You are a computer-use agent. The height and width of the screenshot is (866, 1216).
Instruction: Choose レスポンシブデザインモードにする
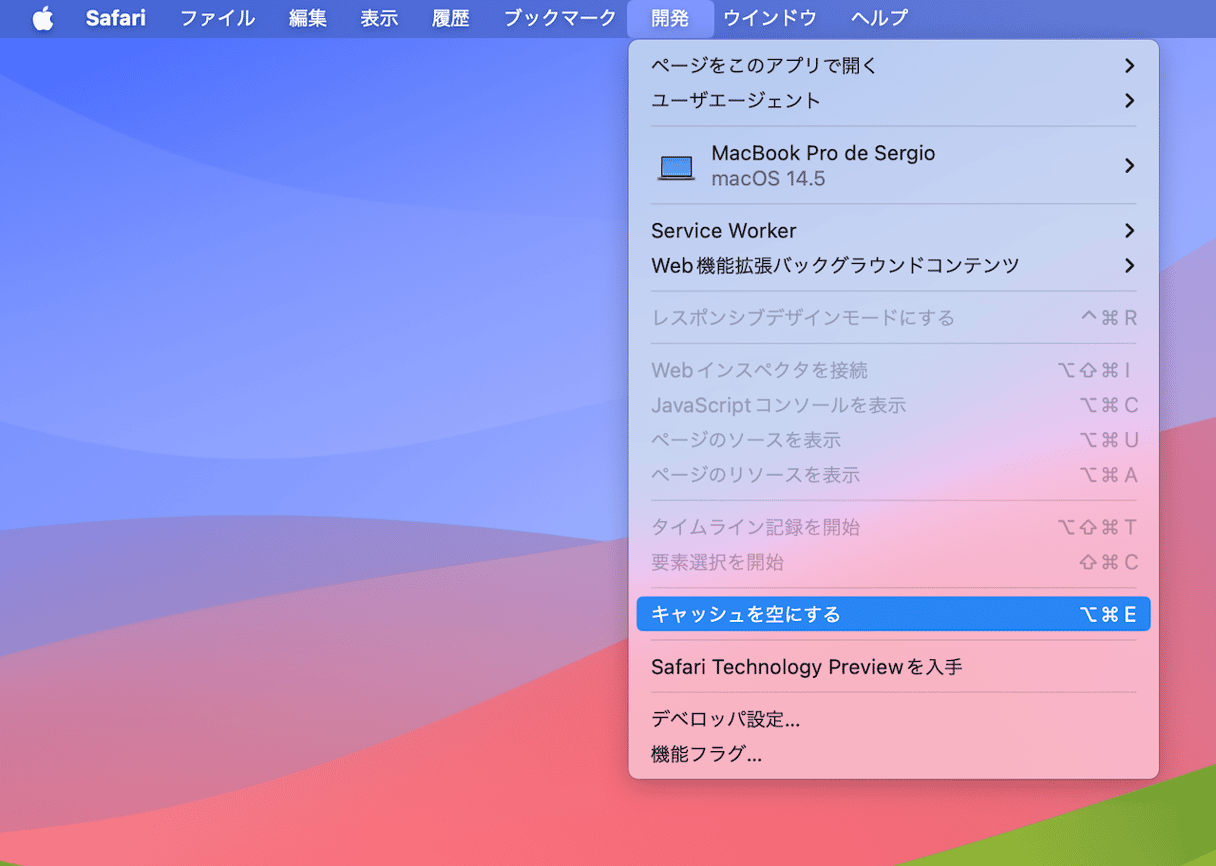[x=893, y=318]
